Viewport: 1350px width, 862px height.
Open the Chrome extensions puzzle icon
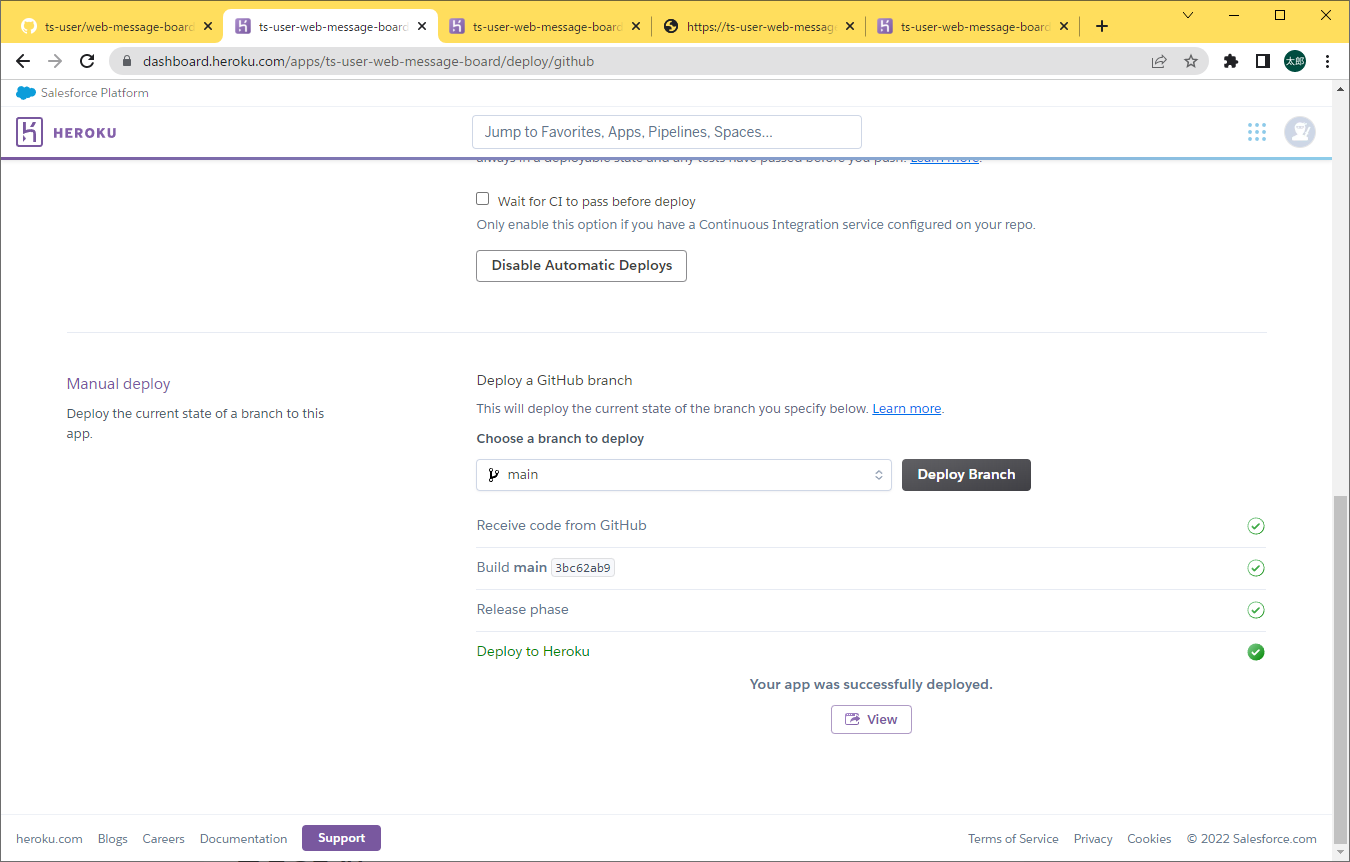point(1231,61)
